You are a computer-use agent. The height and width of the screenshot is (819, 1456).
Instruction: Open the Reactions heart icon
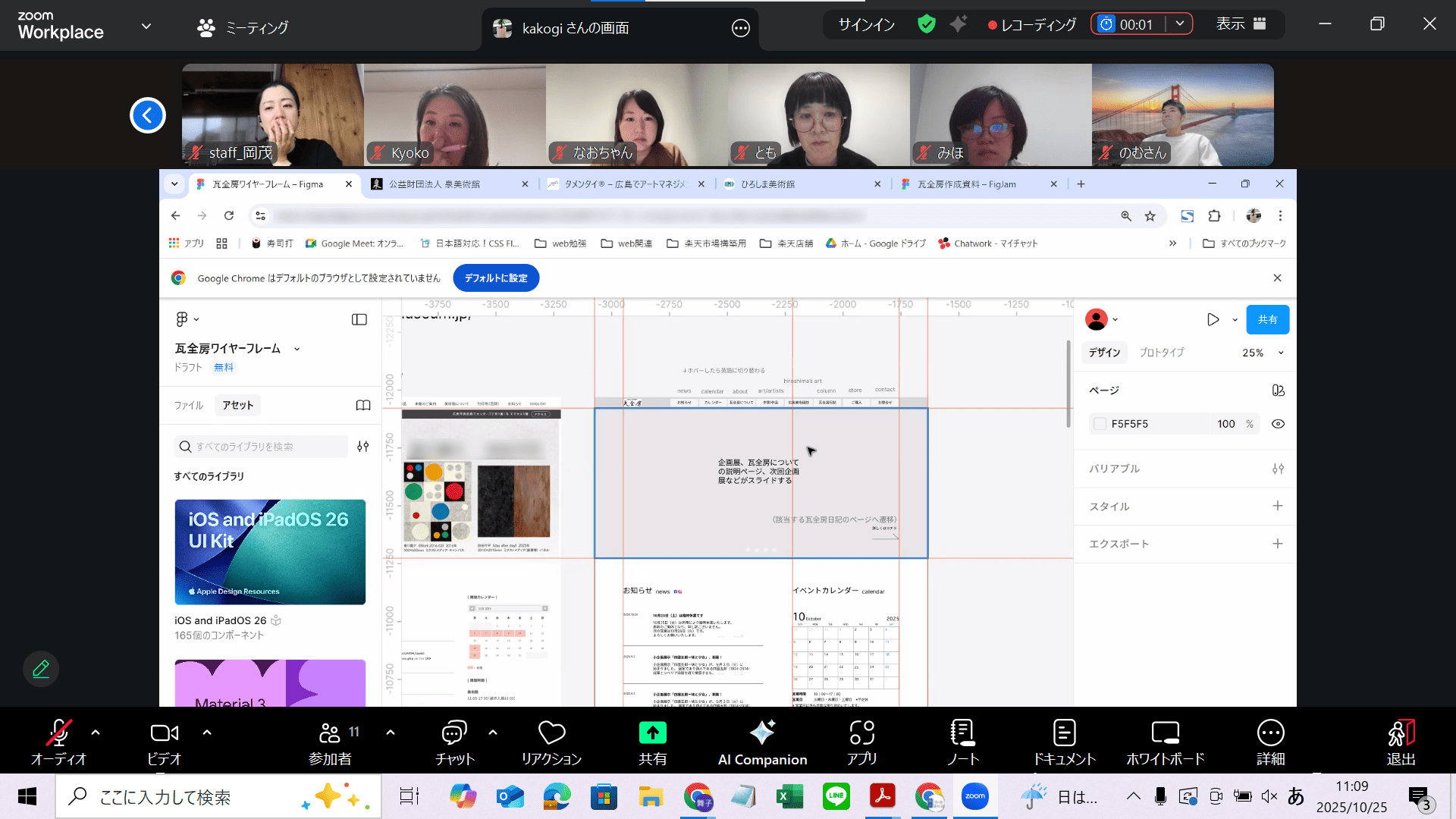tap(551, 733)
